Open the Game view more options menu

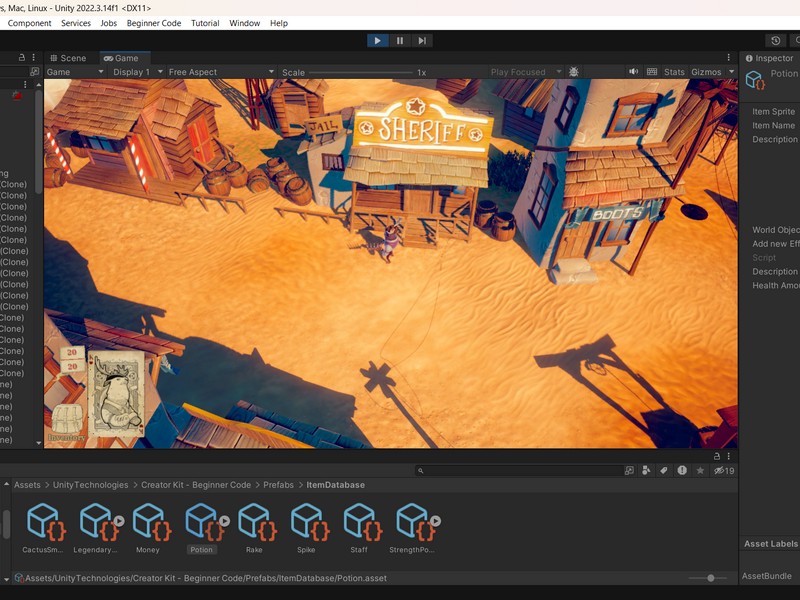pyautogui.click(x=729, y=58)
